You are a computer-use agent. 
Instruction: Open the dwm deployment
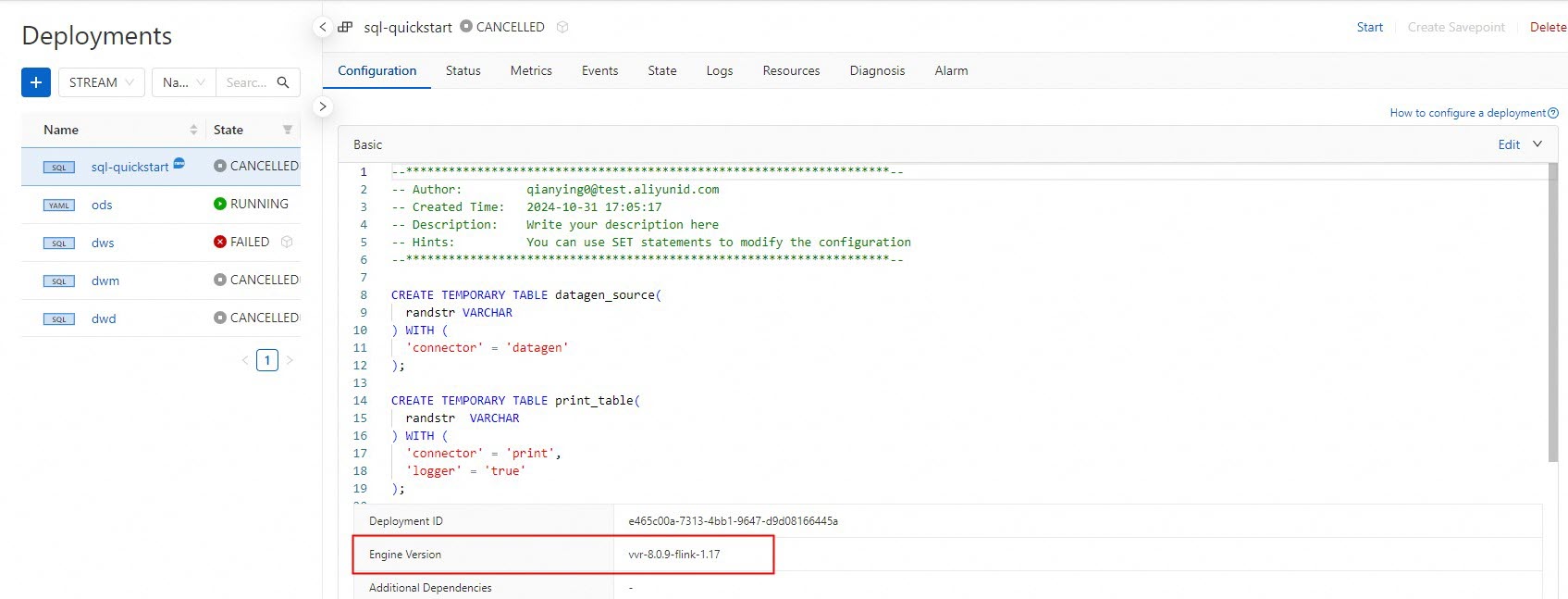[x=105, y=281]
